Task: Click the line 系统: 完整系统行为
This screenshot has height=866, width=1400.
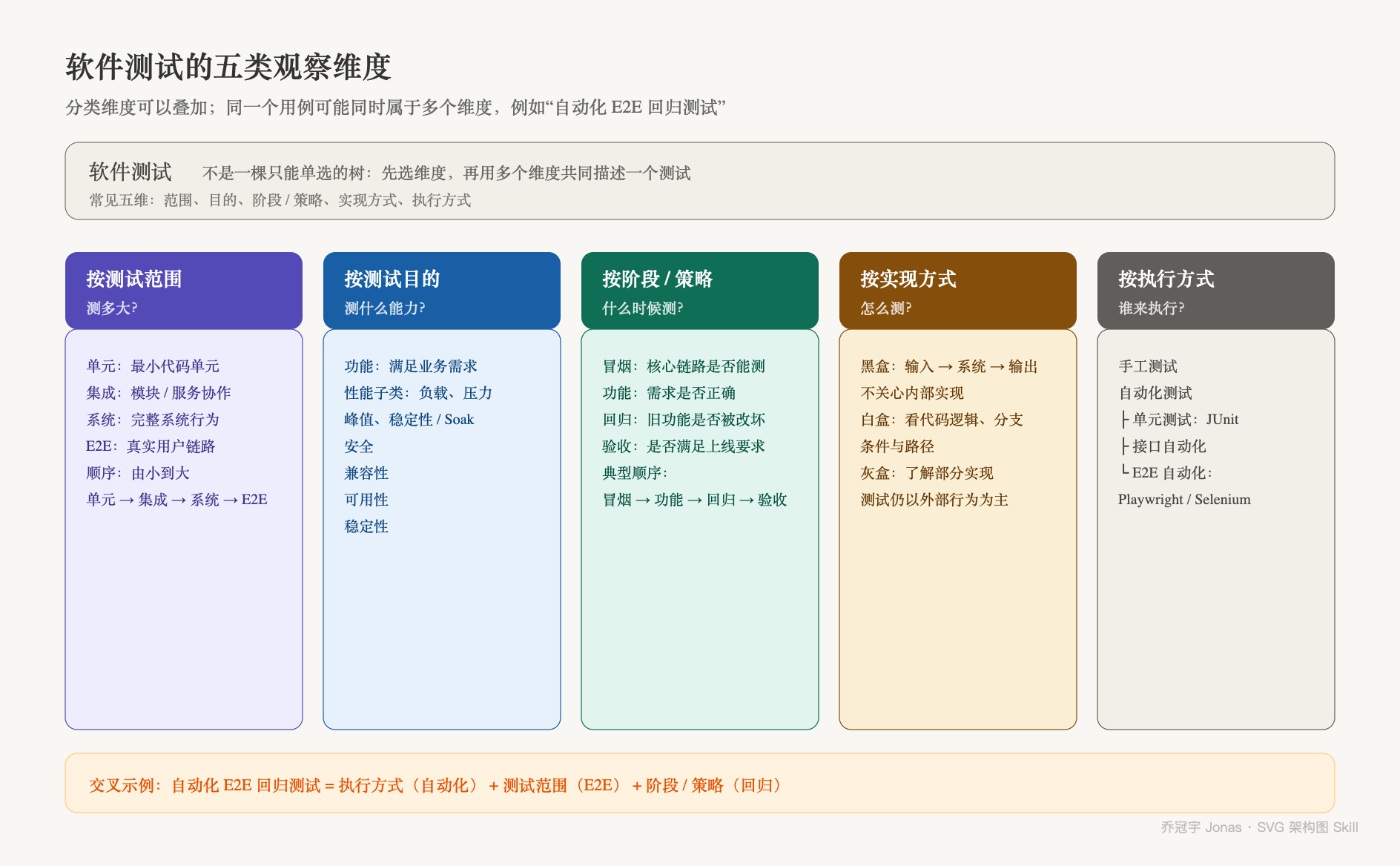Action: (153, 420)
